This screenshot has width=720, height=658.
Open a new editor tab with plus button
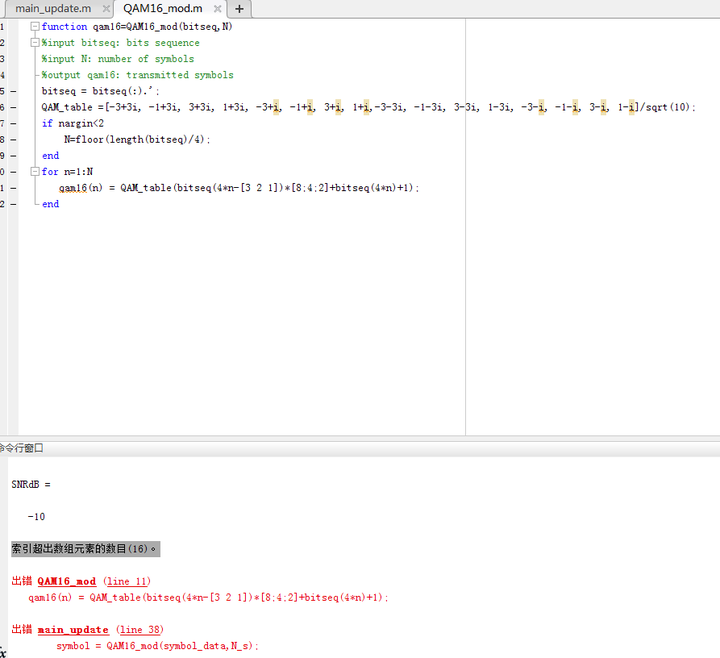[x=239, y=9]
